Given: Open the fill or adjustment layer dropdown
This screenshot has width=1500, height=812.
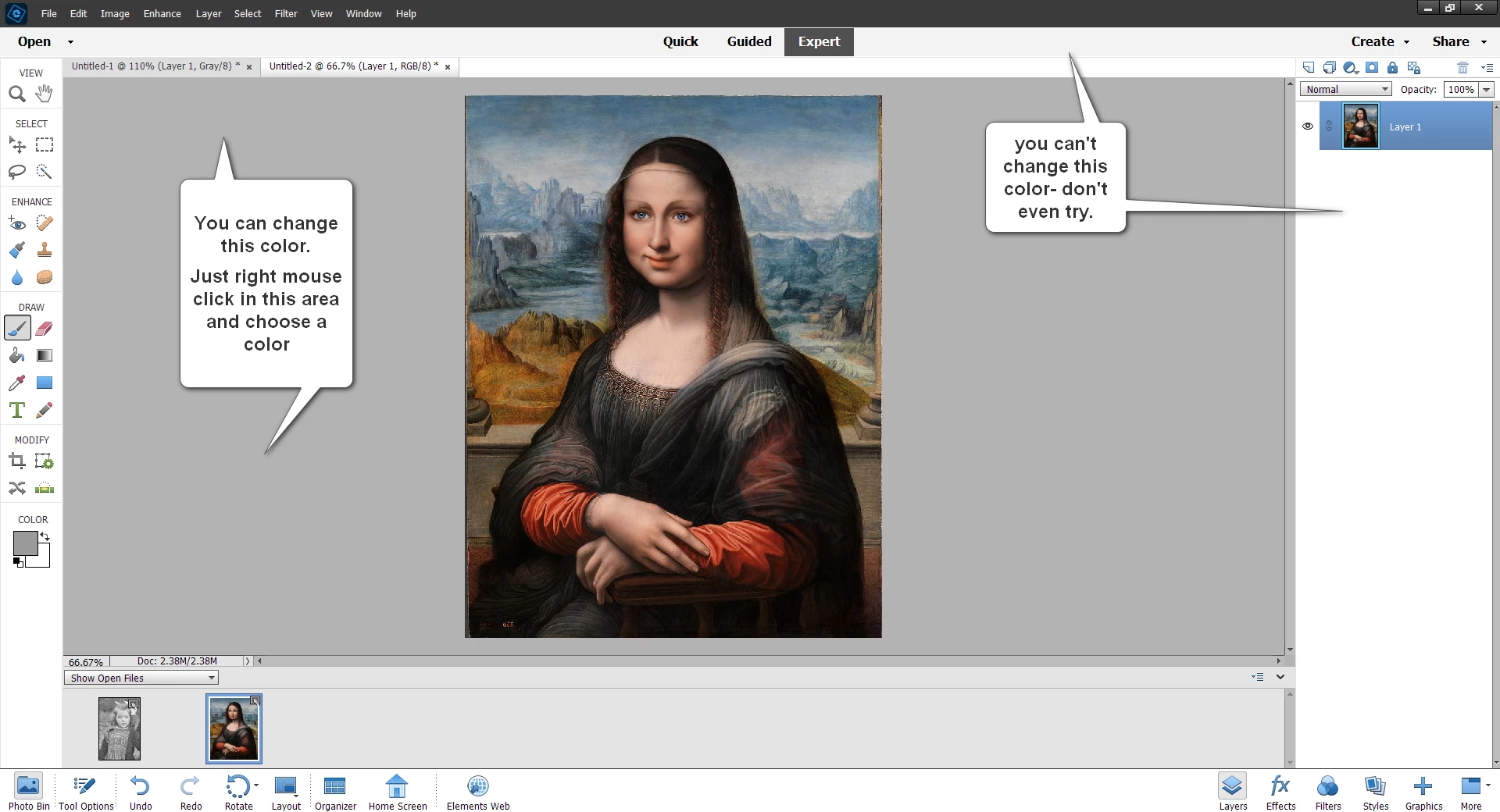Looking at the screenshot, I should coord(1351,68).
